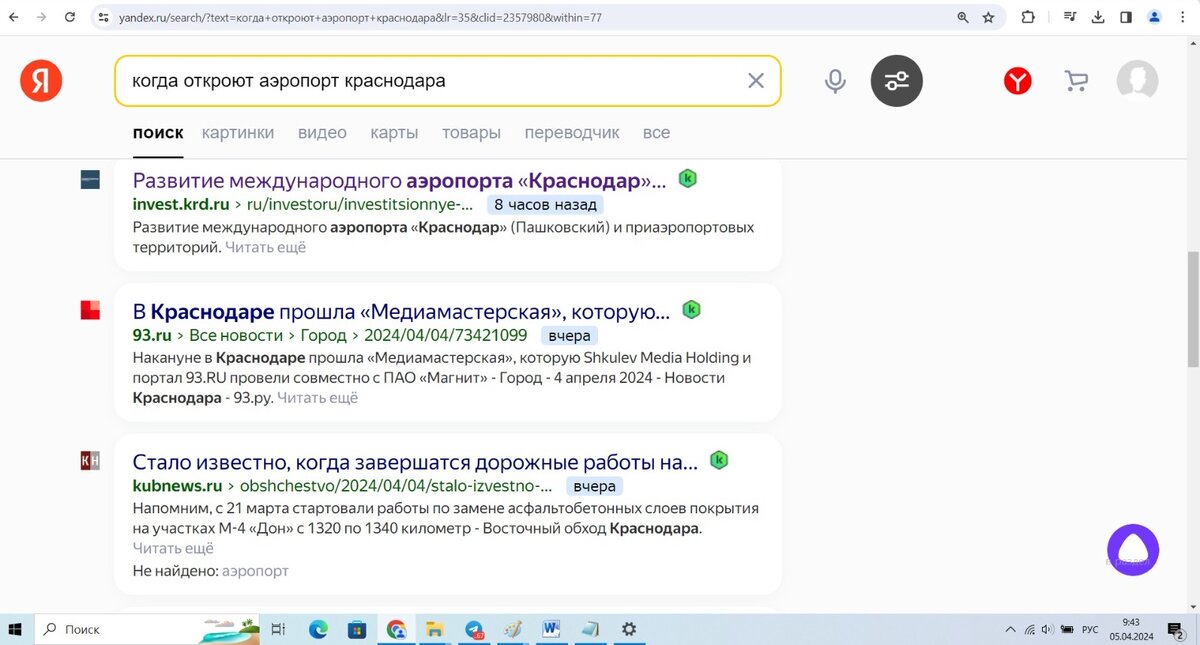Click the green shield badge on kubnews.ru result
1200x645 pixels.
(719, 460)
